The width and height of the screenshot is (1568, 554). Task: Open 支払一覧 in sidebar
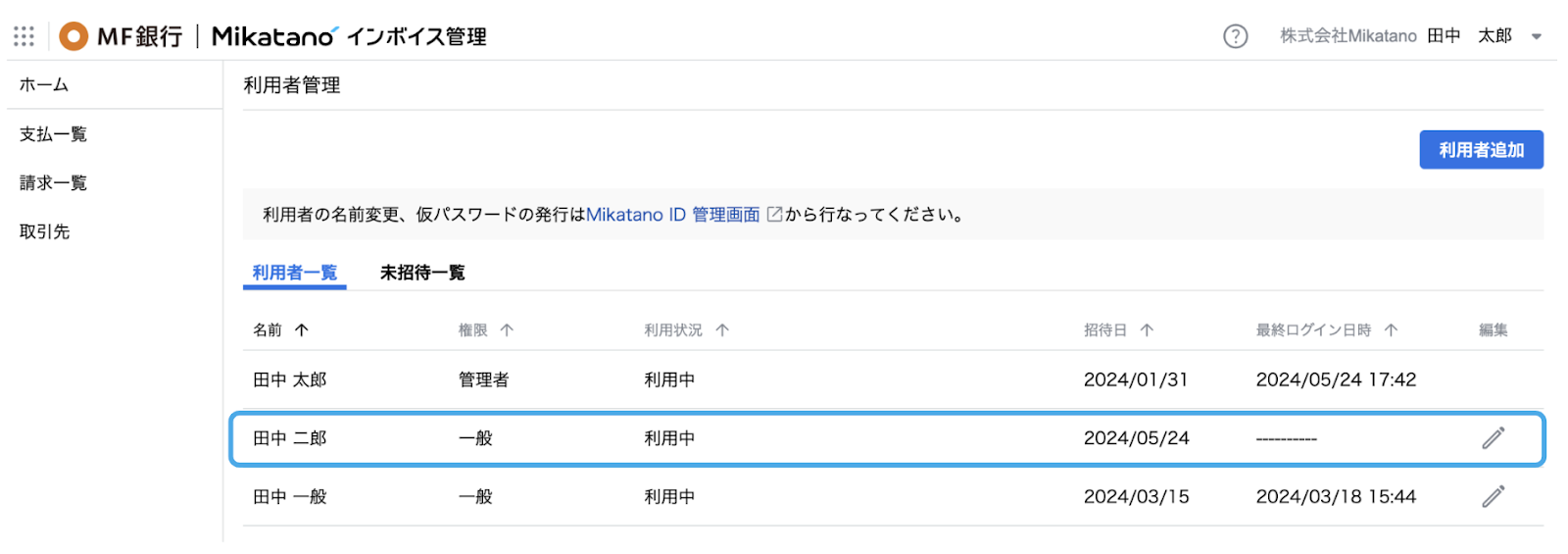pyautogui.click(x=53, y=134)
